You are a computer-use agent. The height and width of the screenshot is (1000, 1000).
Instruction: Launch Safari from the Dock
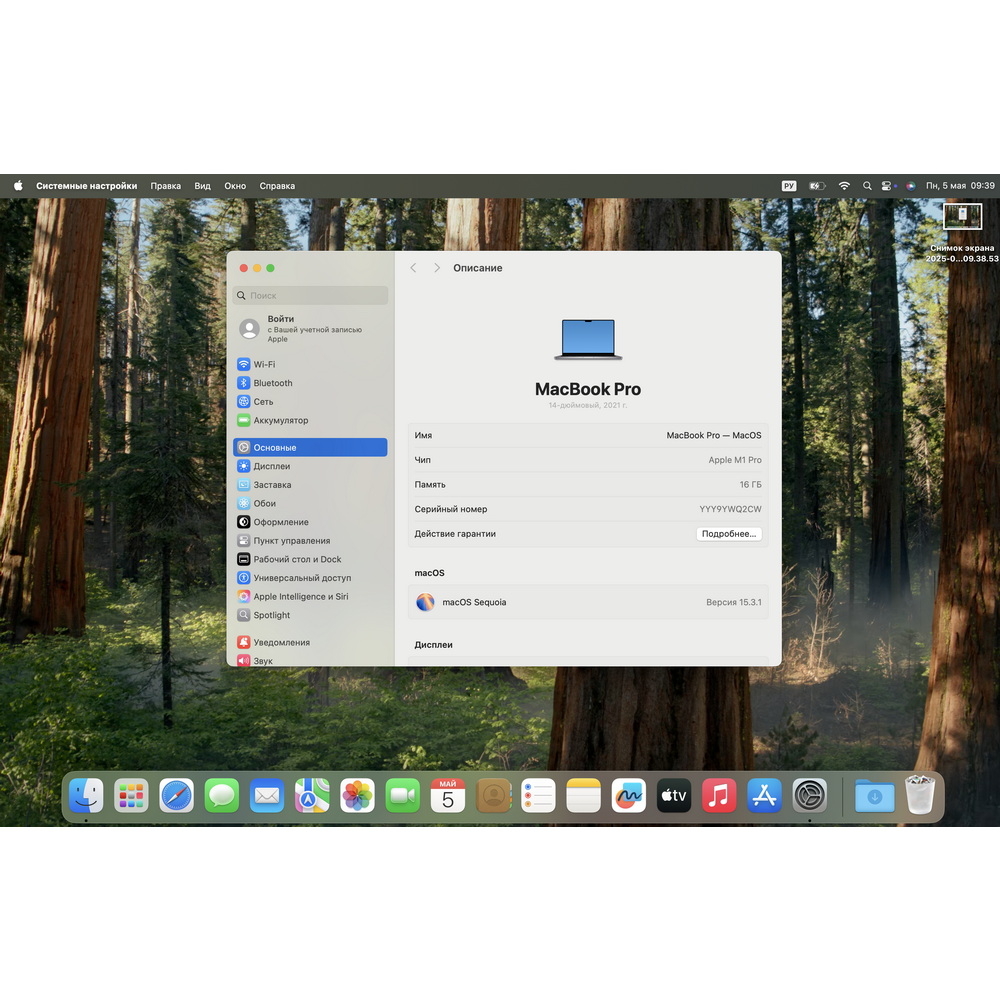177,795
